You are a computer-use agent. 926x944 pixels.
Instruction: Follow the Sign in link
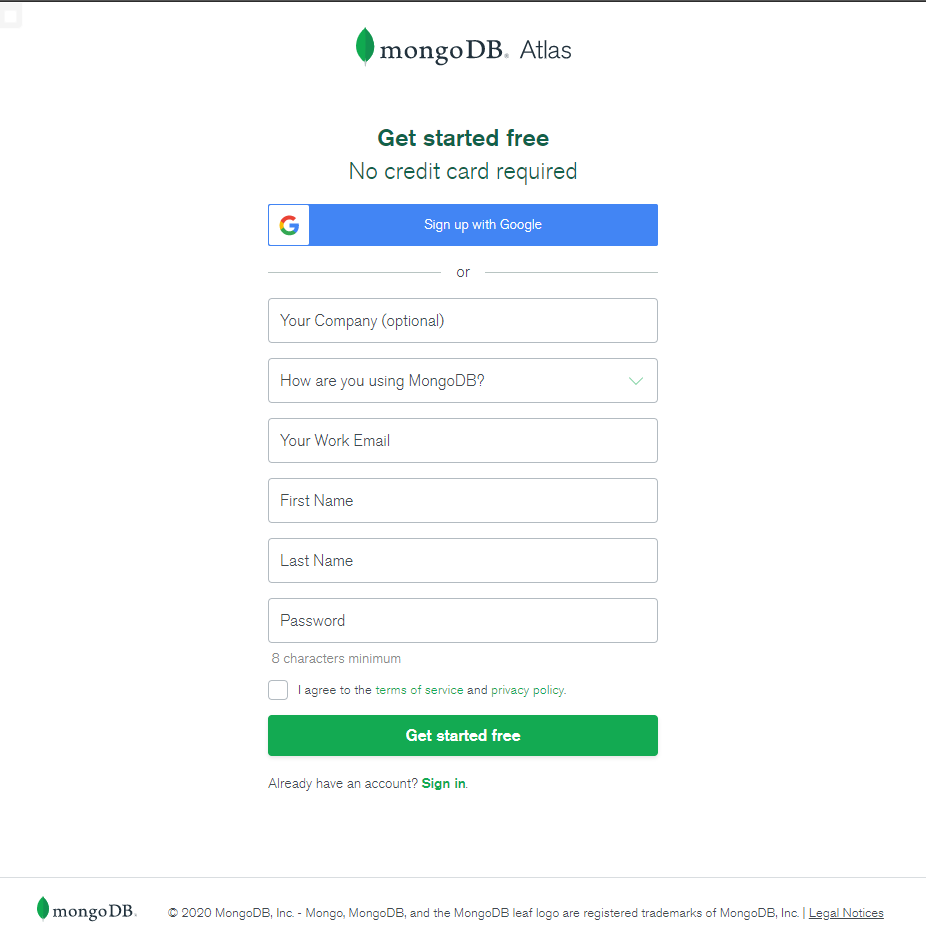[x=443, y=784]
